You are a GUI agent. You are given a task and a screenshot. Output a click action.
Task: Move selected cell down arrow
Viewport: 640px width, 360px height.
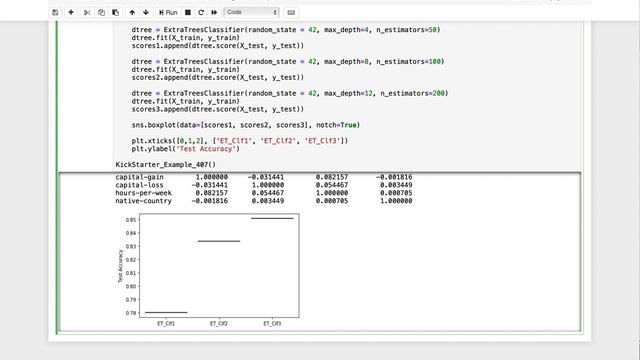point(146,13)
